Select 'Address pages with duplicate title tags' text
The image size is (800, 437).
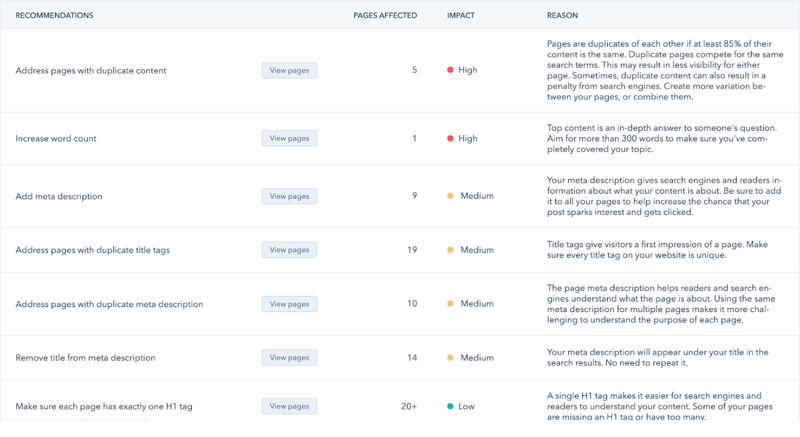click(92, 250)
